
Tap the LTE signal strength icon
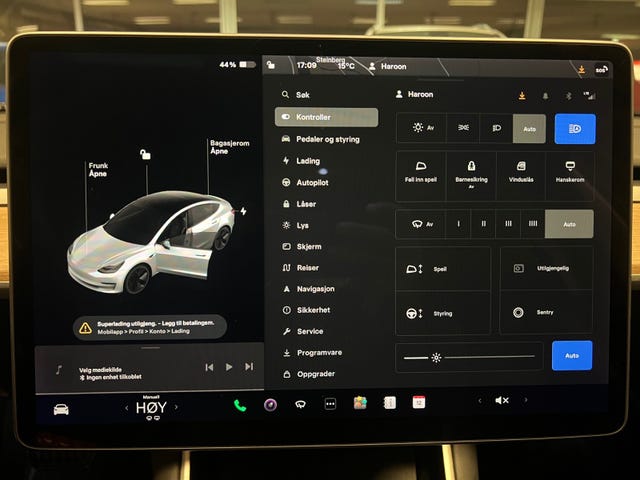[x=589, y=96]
